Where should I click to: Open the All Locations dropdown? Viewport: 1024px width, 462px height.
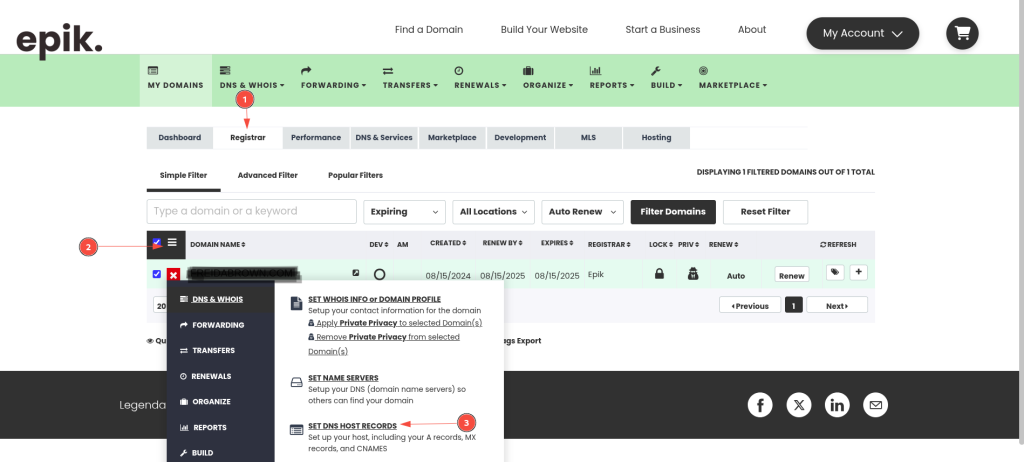pyautogui.click(x=494, y=212)
